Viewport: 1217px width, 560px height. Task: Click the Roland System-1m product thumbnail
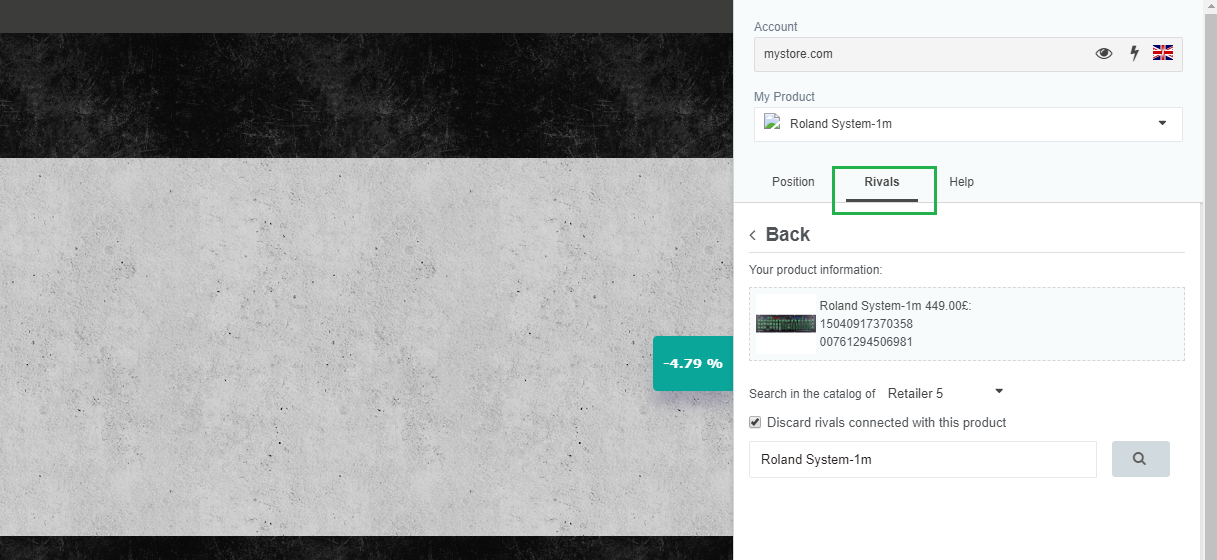pos(786,324)
